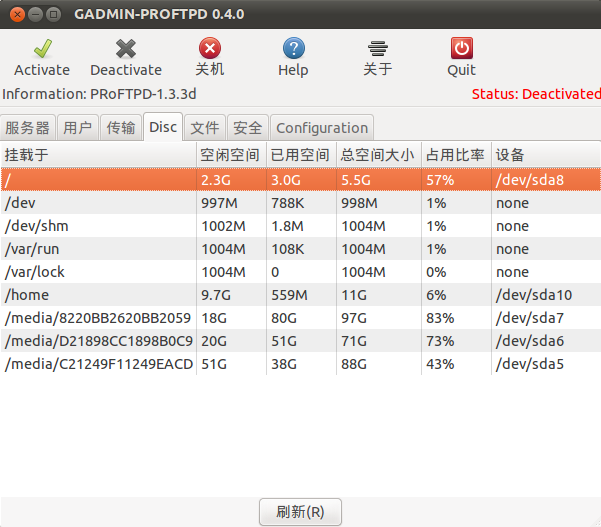The width and height of the screenshot is (601, 527).
Task: Open the 关于 about icon
Action: tap(378, 49)
